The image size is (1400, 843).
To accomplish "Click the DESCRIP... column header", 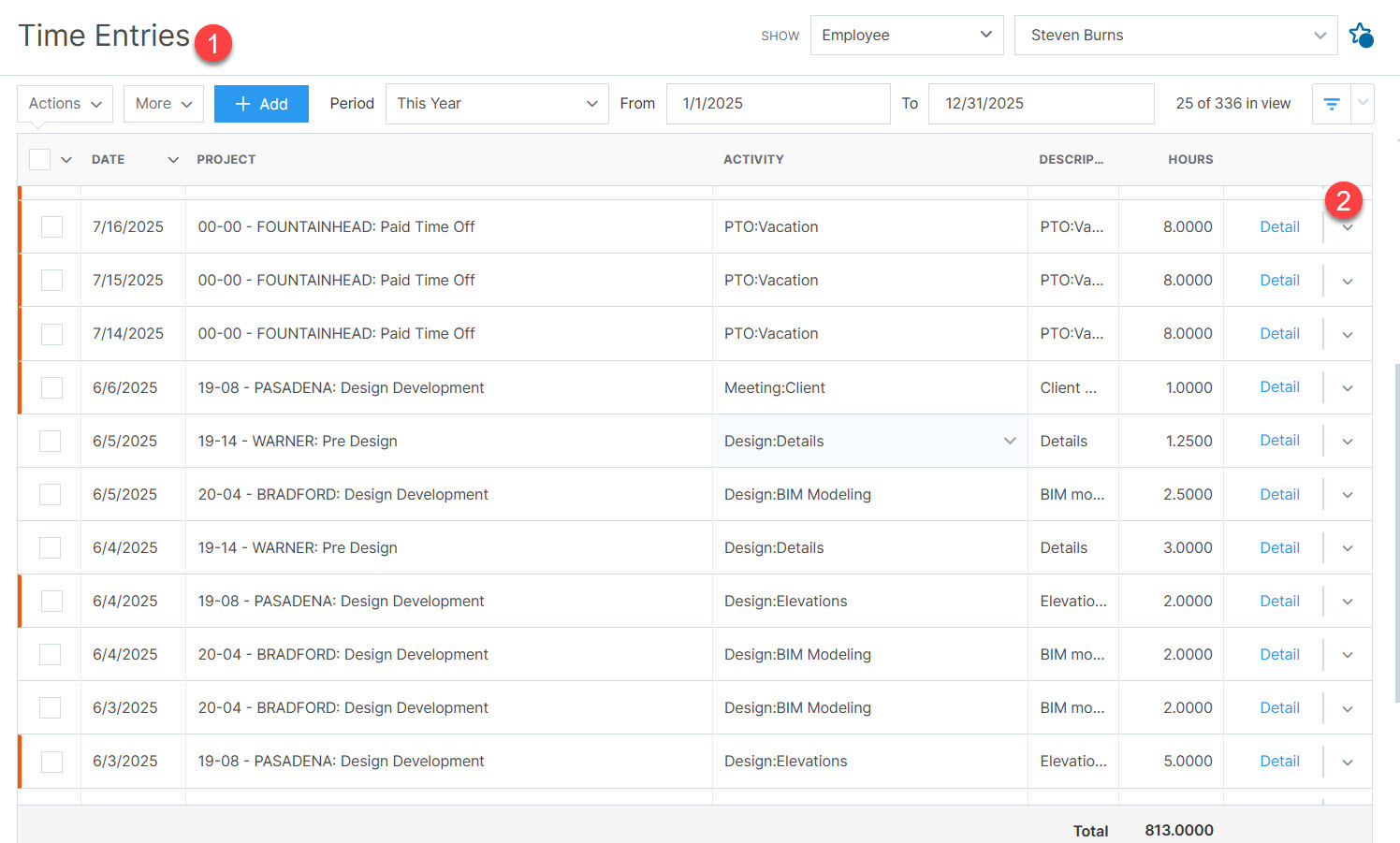I will pos(1072,159).
